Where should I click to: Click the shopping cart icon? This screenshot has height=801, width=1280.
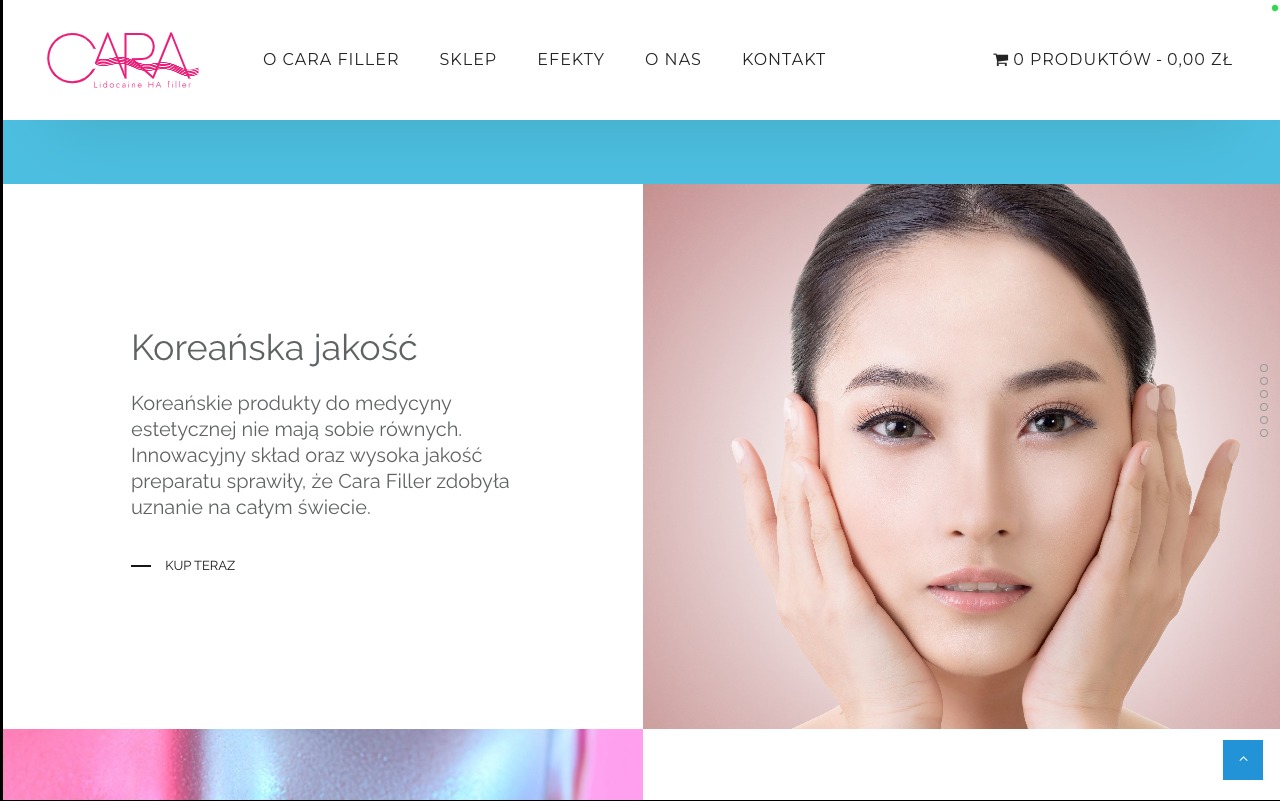[1000, 60]
